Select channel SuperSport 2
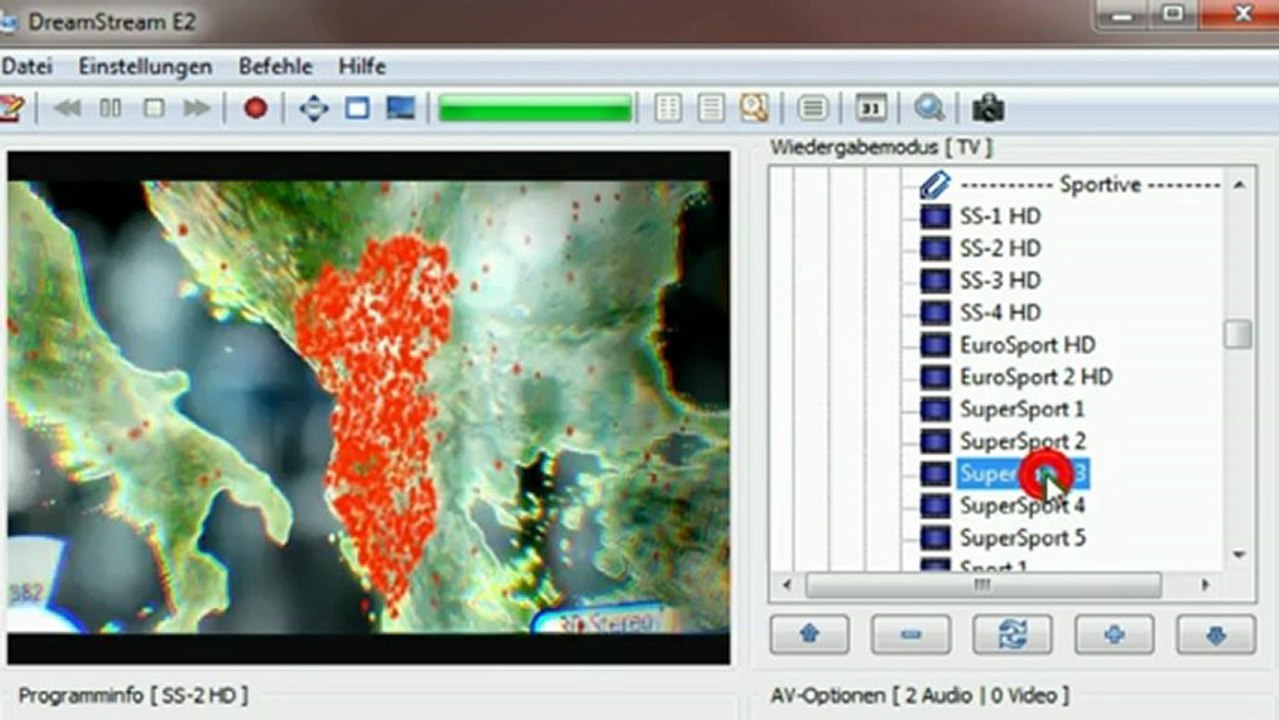This screenshot has width=1279, height=720. [1022, 441]
